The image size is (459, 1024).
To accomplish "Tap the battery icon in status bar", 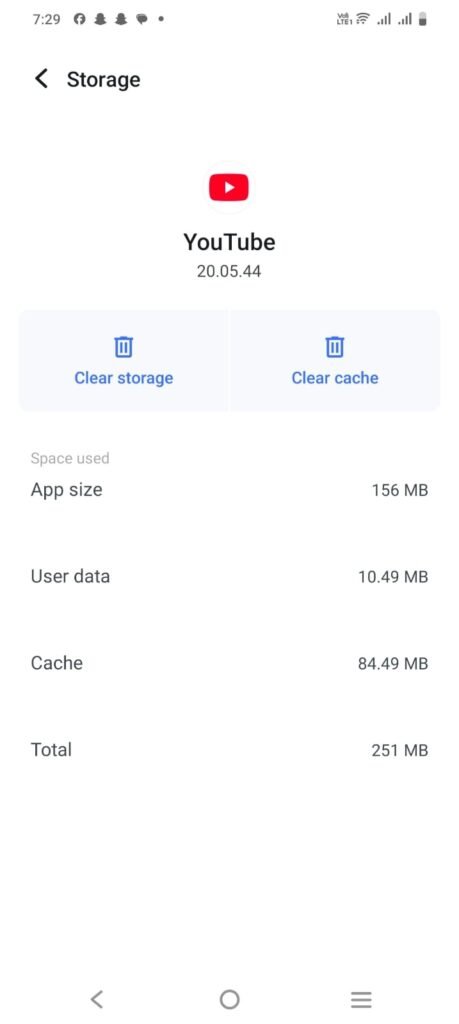I will [422, 20].
